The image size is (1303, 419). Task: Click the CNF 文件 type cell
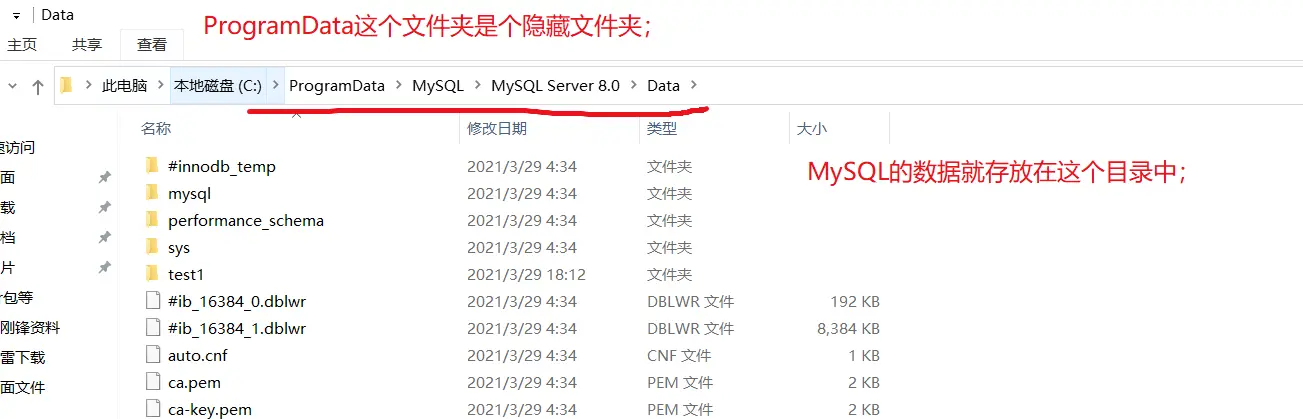click(x=679, y=355)
